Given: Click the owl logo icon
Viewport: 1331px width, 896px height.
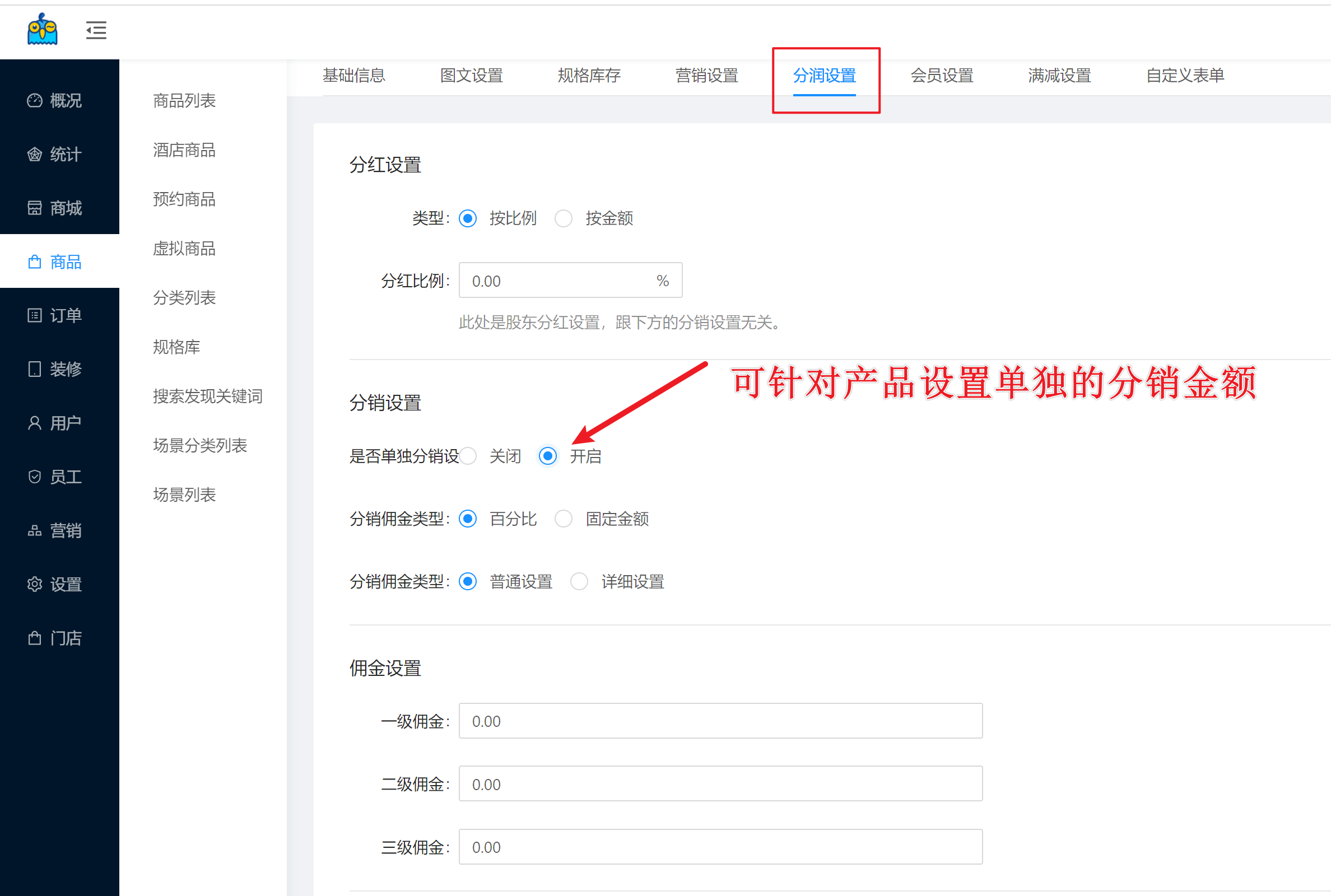Looking at the screenshot, I should [x=42, y=30].
